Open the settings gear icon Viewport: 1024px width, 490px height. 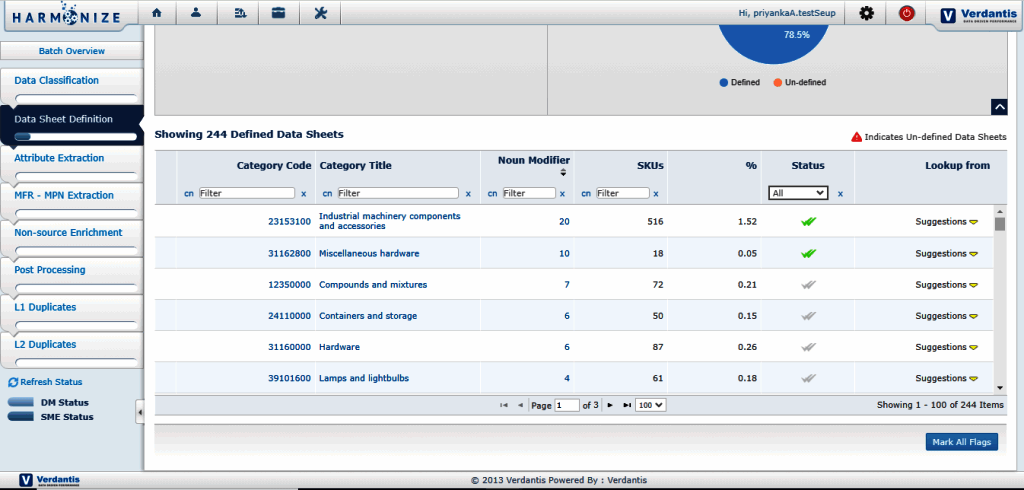point(866,13)
